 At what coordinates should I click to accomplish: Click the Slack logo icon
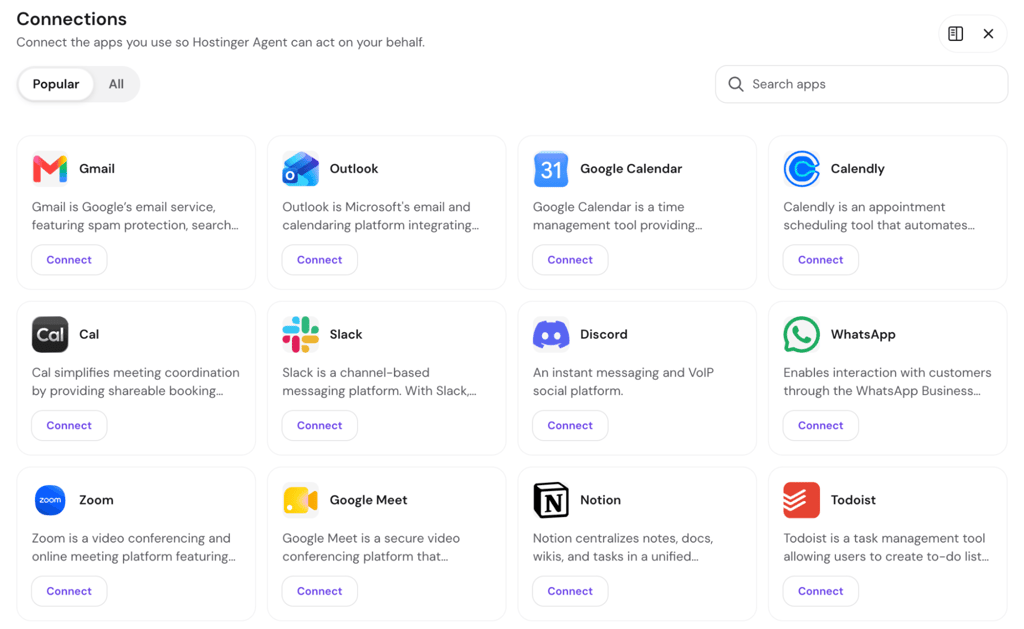[x=300, y=334]
